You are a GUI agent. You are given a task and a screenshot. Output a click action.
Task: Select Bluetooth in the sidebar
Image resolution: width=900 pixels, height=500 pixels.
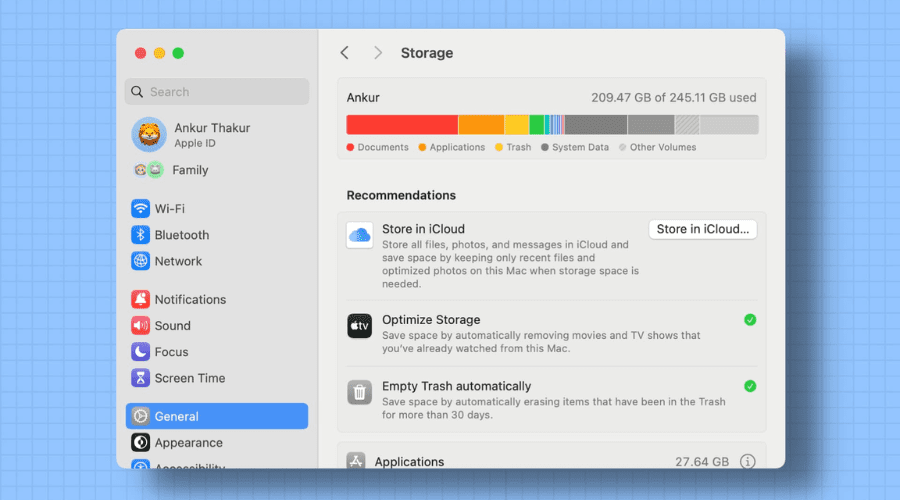[x=217, y=235]
